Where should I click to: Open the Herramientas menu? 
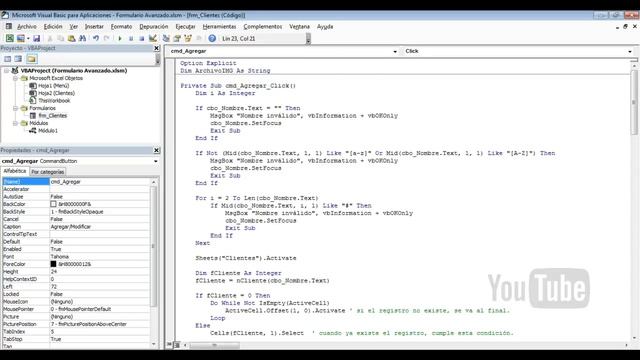[x=220, y=27]
